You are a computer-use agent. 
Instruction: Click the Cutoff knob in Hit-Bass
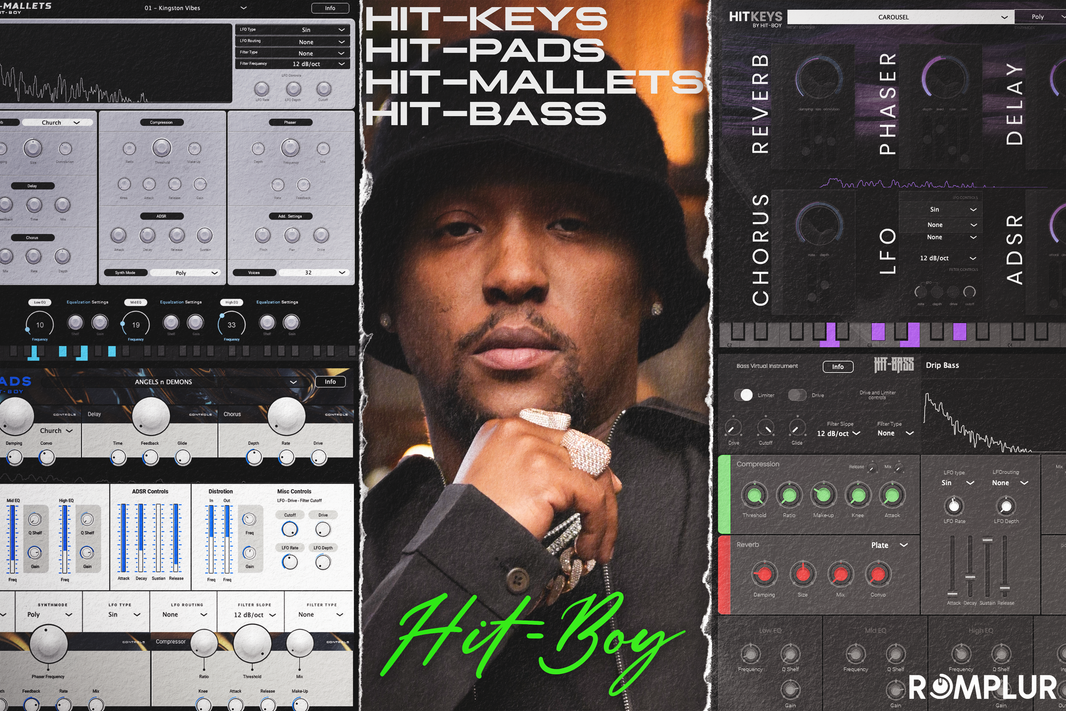tap(765, 428)
